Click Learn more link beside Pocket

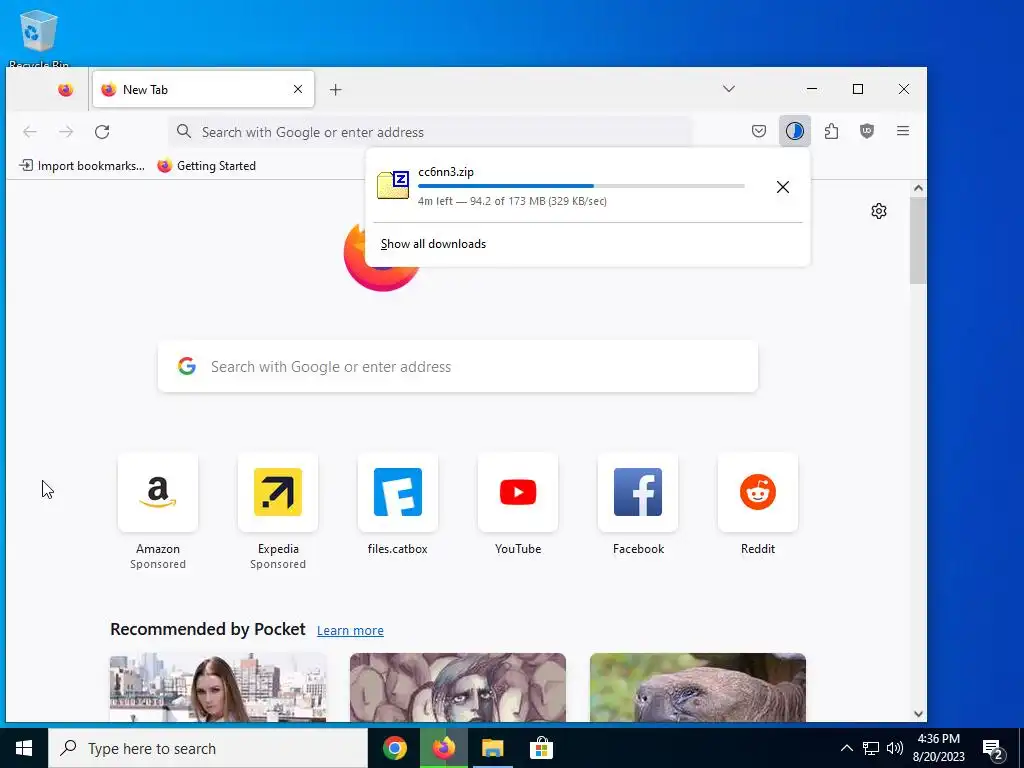[350, 631]
